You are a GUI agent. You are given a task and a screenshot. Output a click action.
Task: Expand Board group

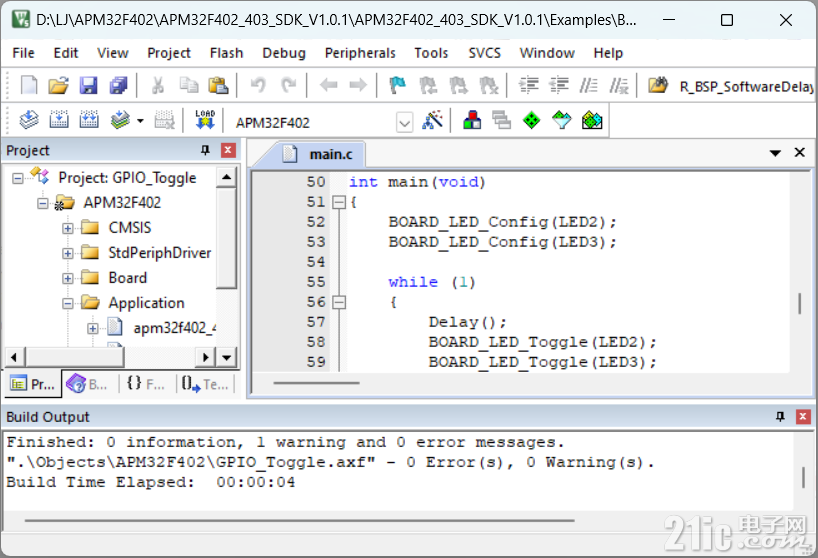pos(68,278)
